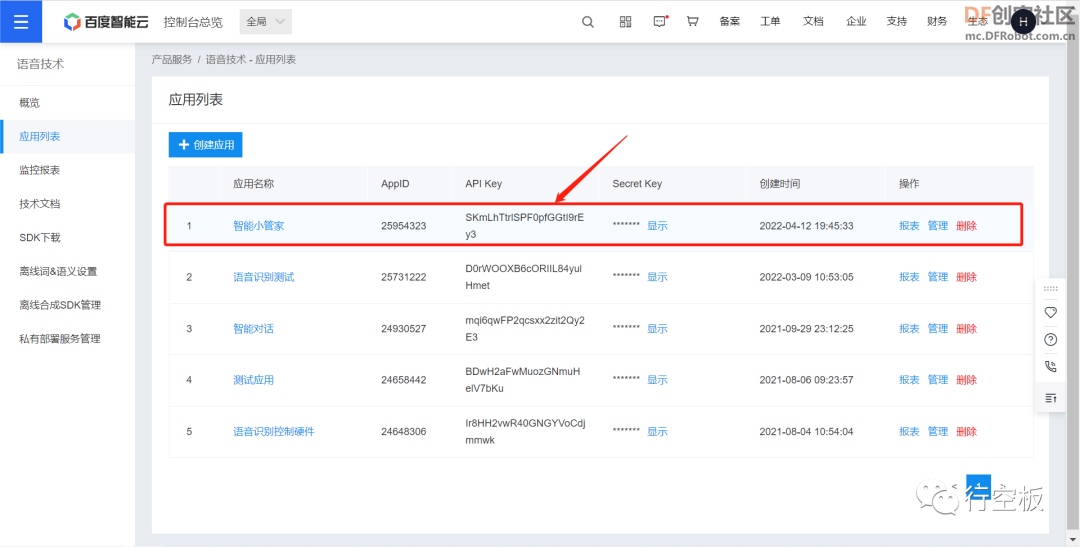Click API Key starting with BDwH2aFw
This screenshot has height=547, width=1080.
(523, 380)
